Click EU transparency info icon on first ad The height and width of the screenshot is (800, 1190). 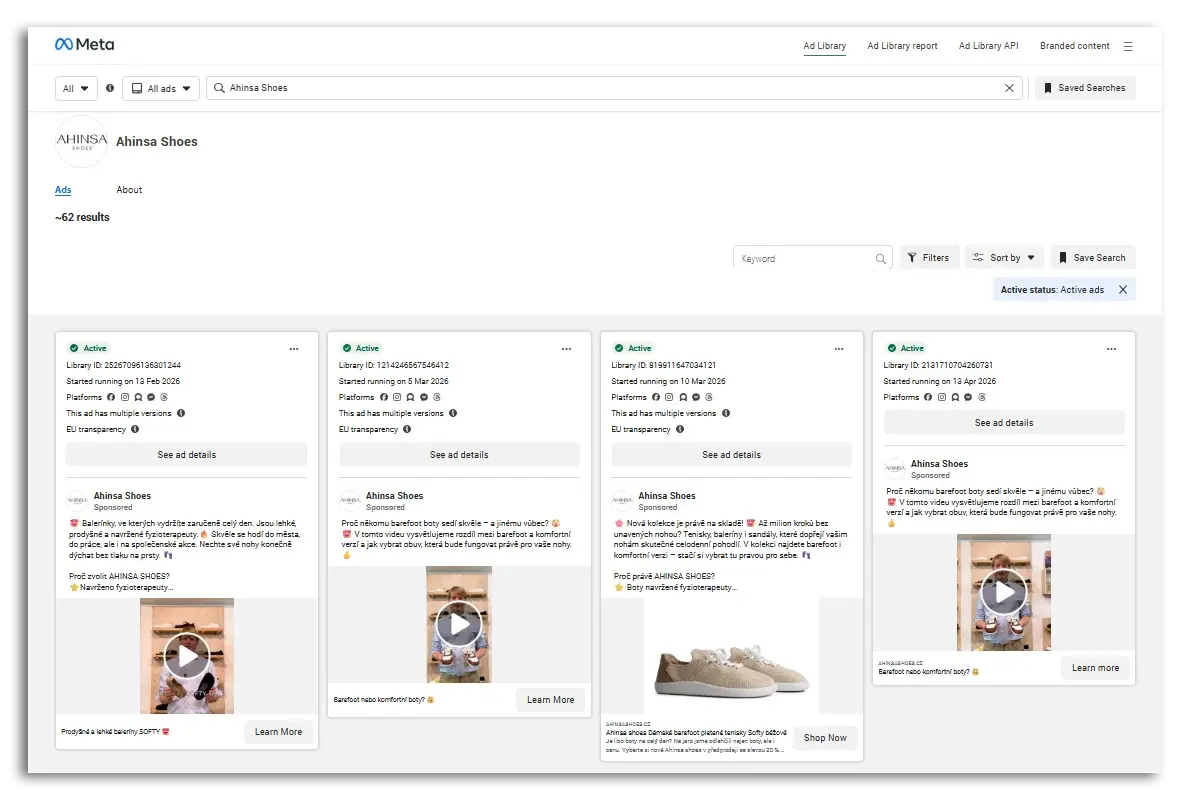pyautogui.click(x=135, y=429)
